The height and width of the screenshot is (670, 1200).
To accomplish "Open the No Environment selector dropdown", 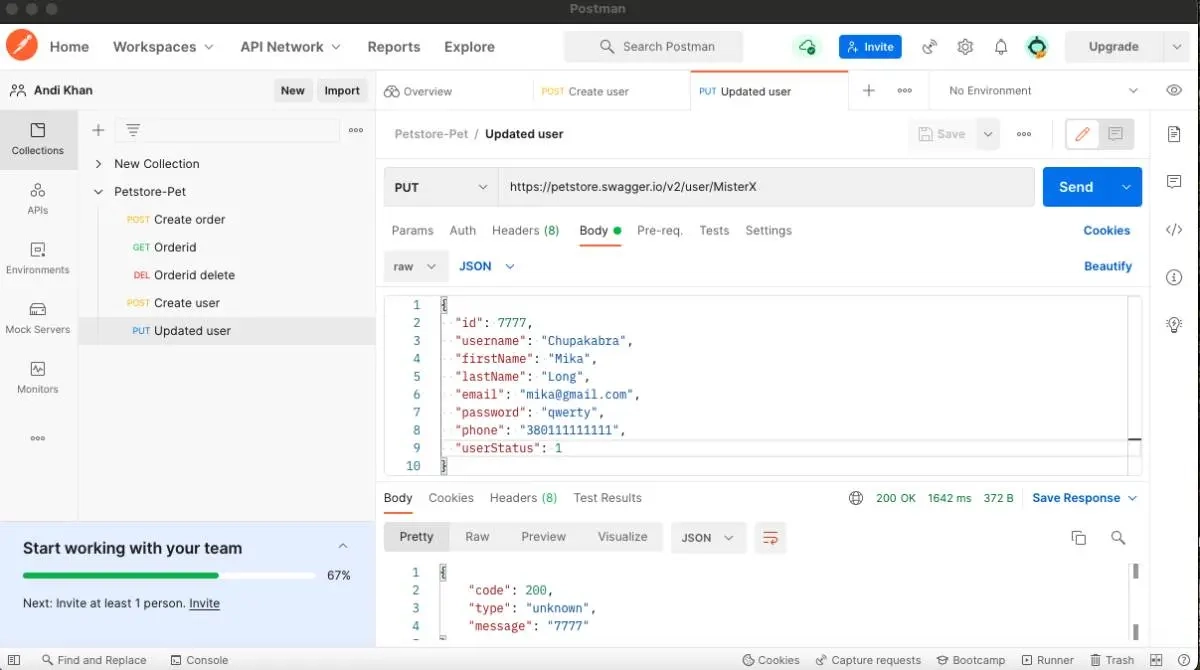I will coord(1042,90).
